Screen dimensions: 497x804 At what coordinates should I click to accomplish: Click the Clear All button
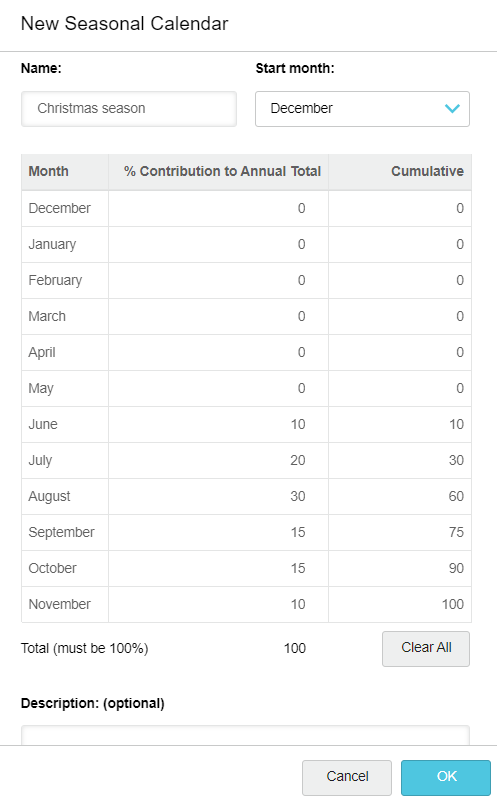pyautogui.click(x=426, y=649)
